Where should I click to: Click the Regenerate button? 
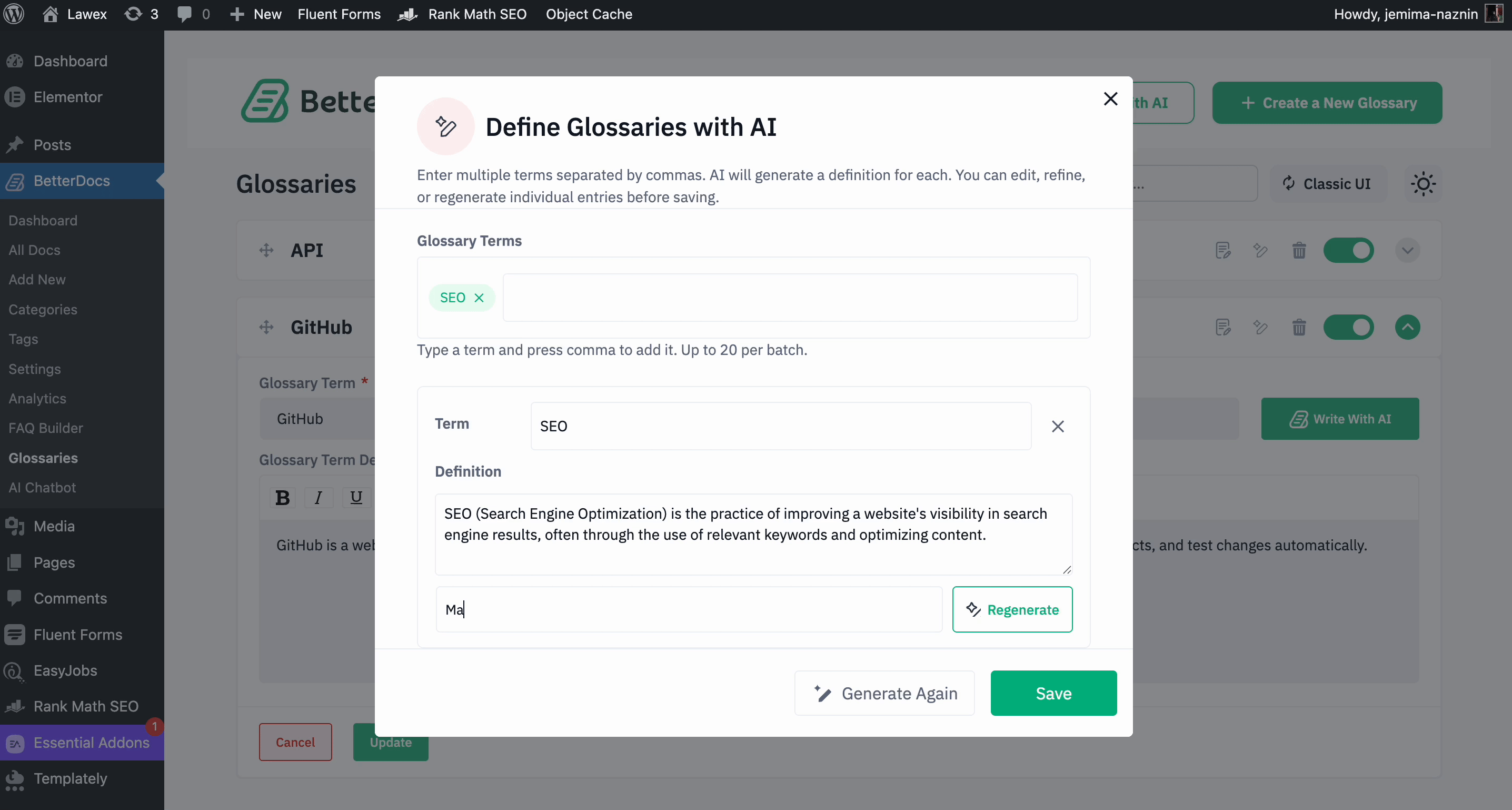point(1012,609)
